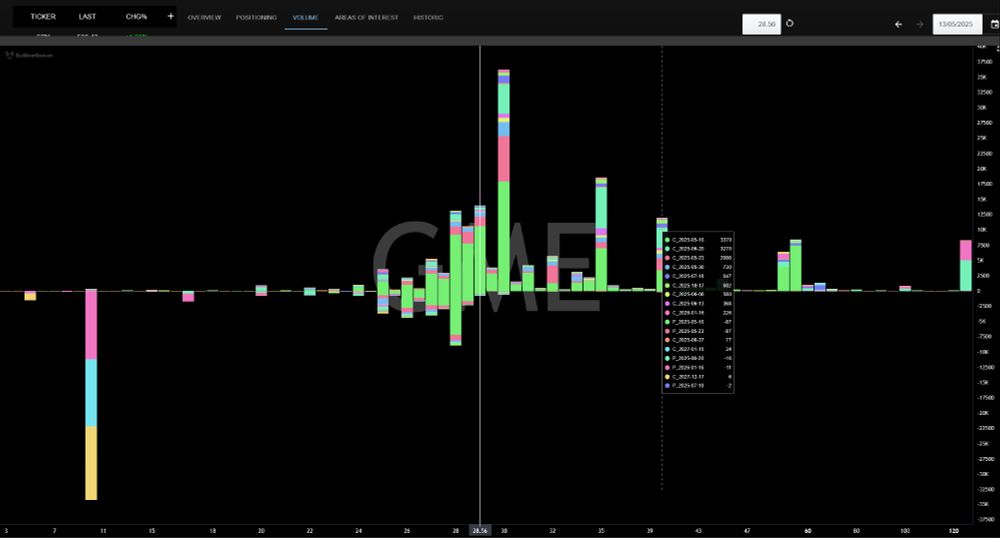
Task: Reset the price level with refresh icon
Action: [790, 24]
